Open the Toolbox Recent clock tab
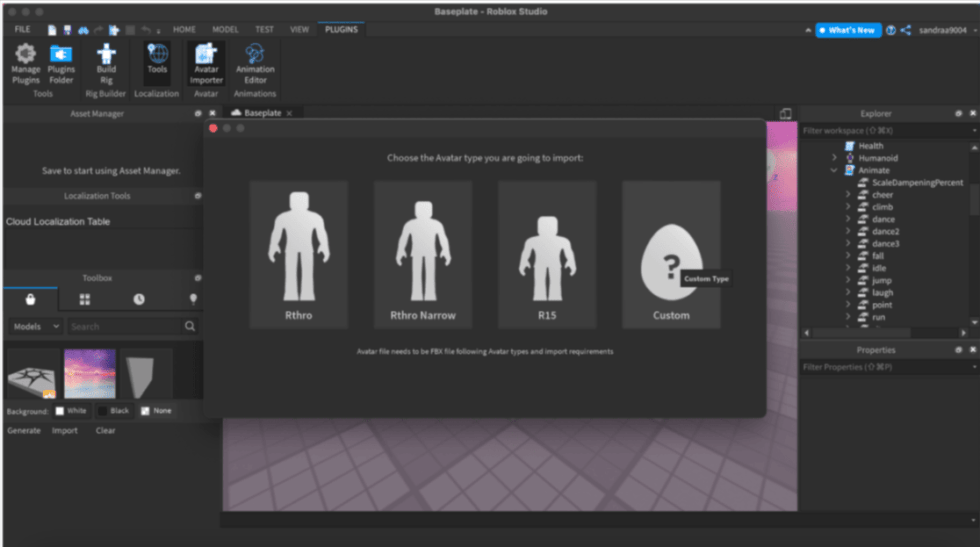 click(139, 299)
